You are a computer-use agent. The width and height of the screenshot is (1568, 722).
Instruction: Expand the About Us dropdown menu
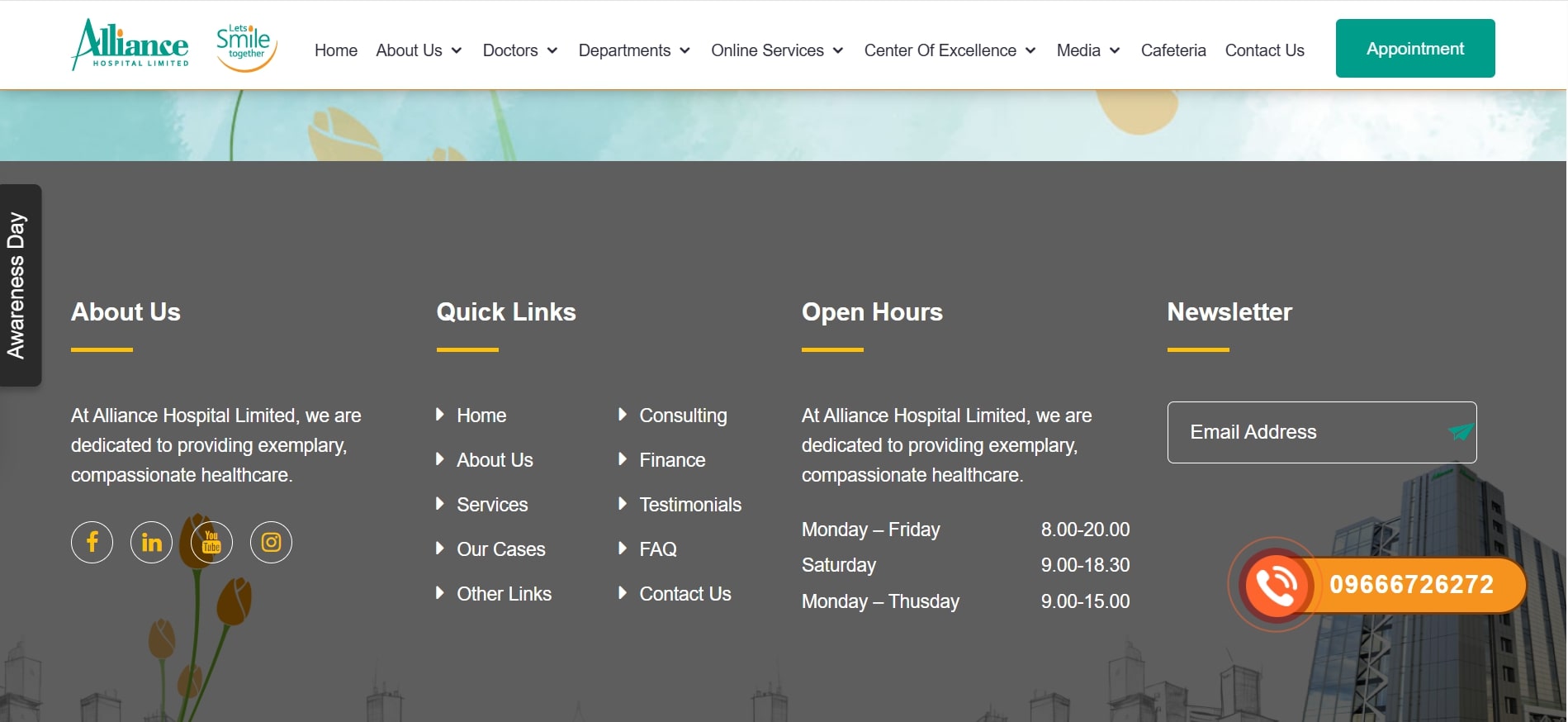coord(418,50)
